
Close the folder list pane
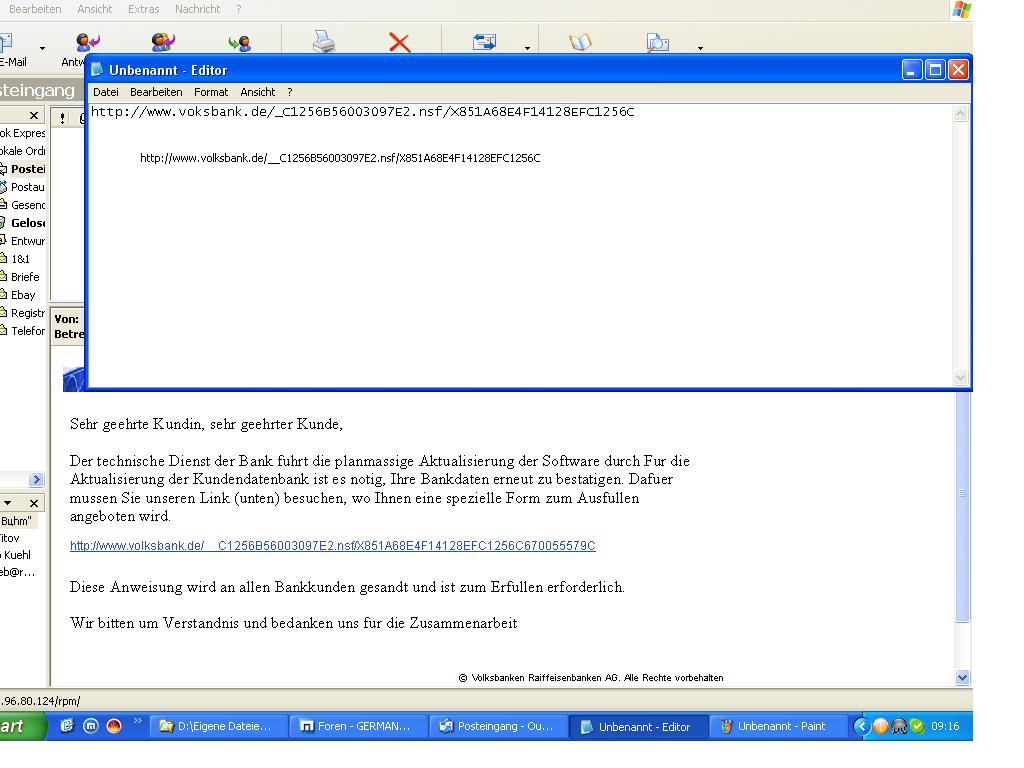[34, 116]
